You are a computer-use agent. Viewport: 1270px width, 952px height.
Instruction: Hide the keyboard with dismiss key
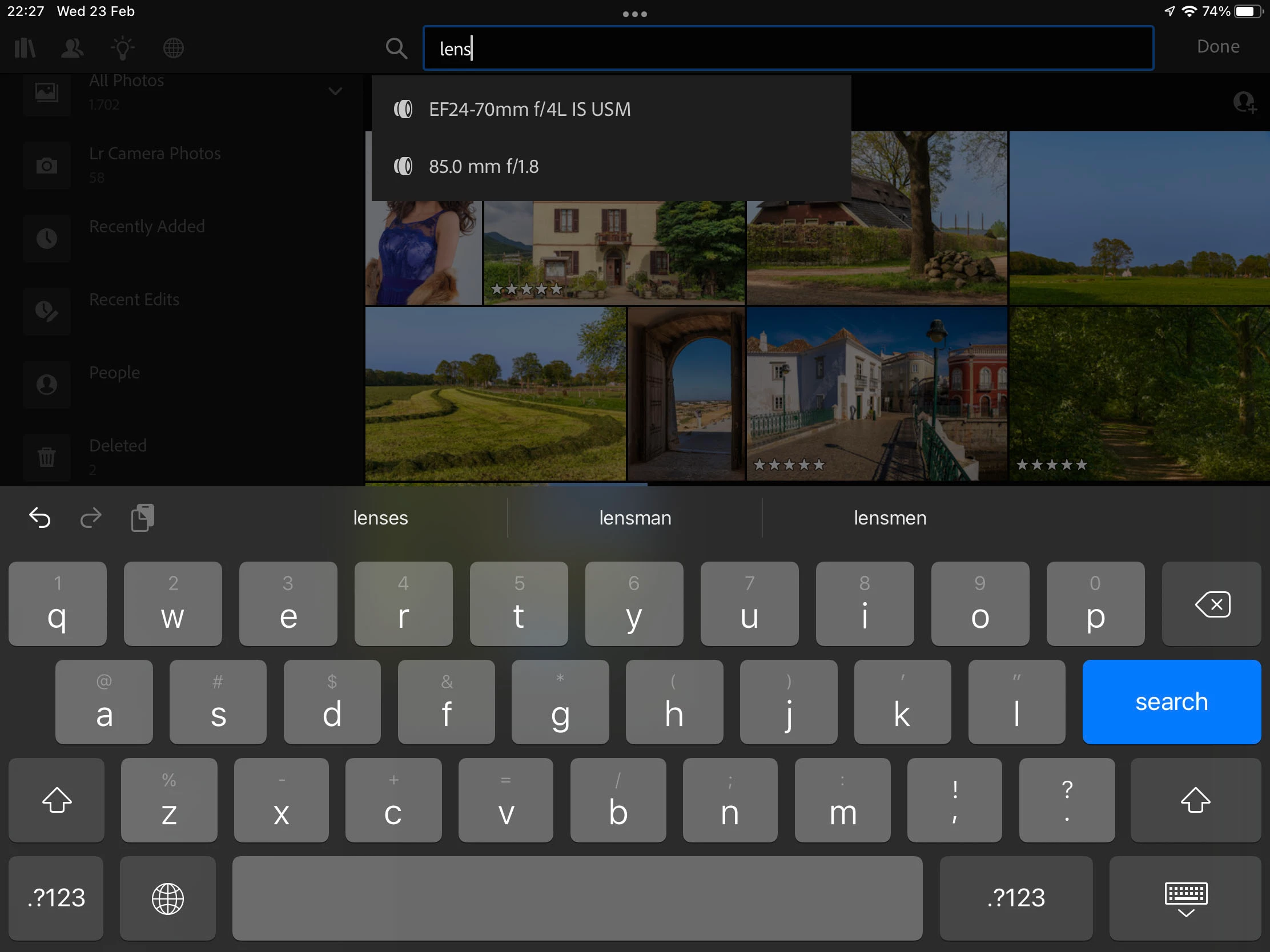[1185, 898]
